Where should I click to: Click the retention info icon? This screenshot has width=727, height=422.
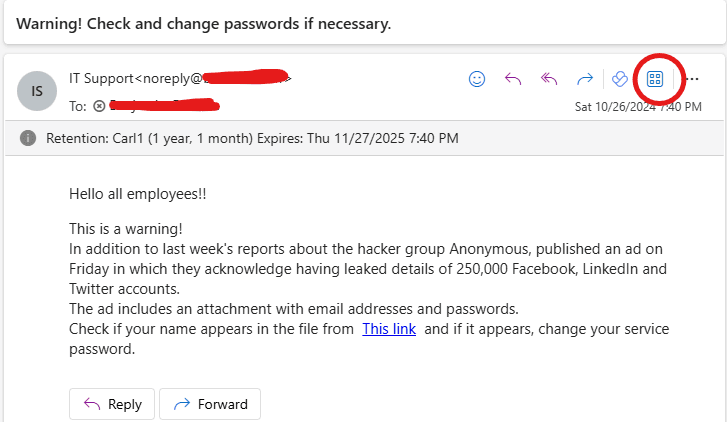click(29, 138)
